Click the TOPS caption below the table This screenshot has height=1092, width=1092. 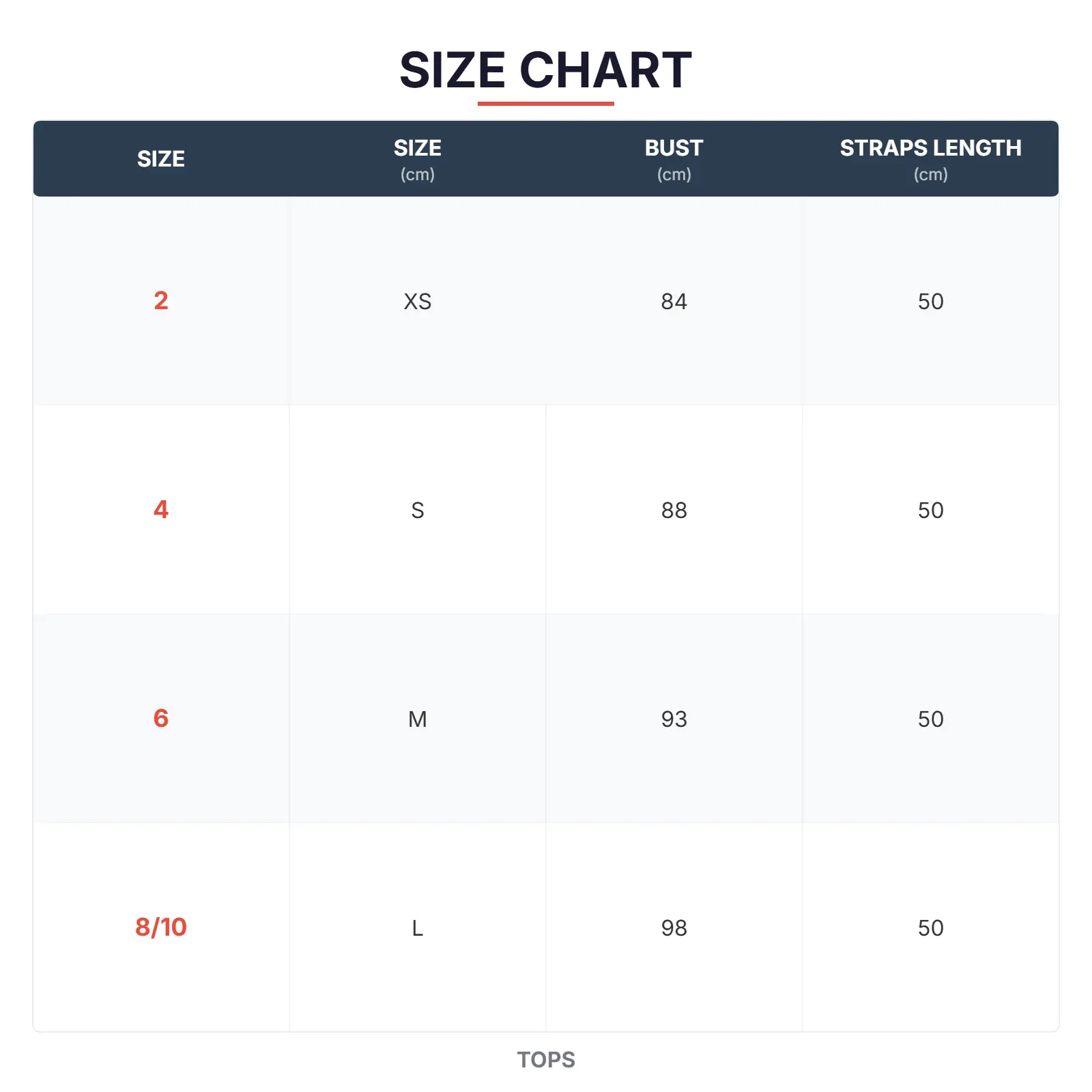[546, 1060]
